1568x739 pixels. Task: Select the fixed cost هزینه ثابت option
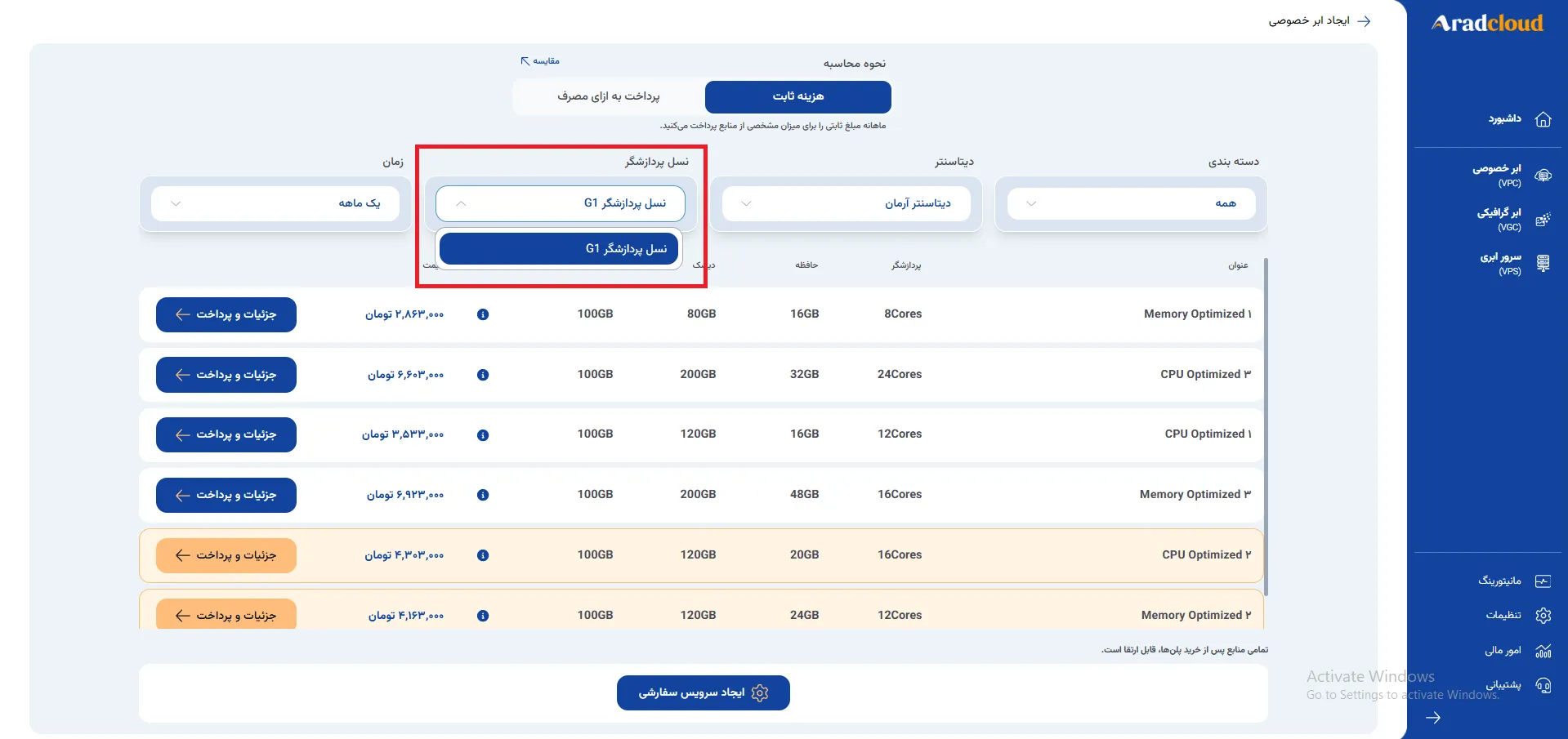pyautogui.click(x=798, y=96)
